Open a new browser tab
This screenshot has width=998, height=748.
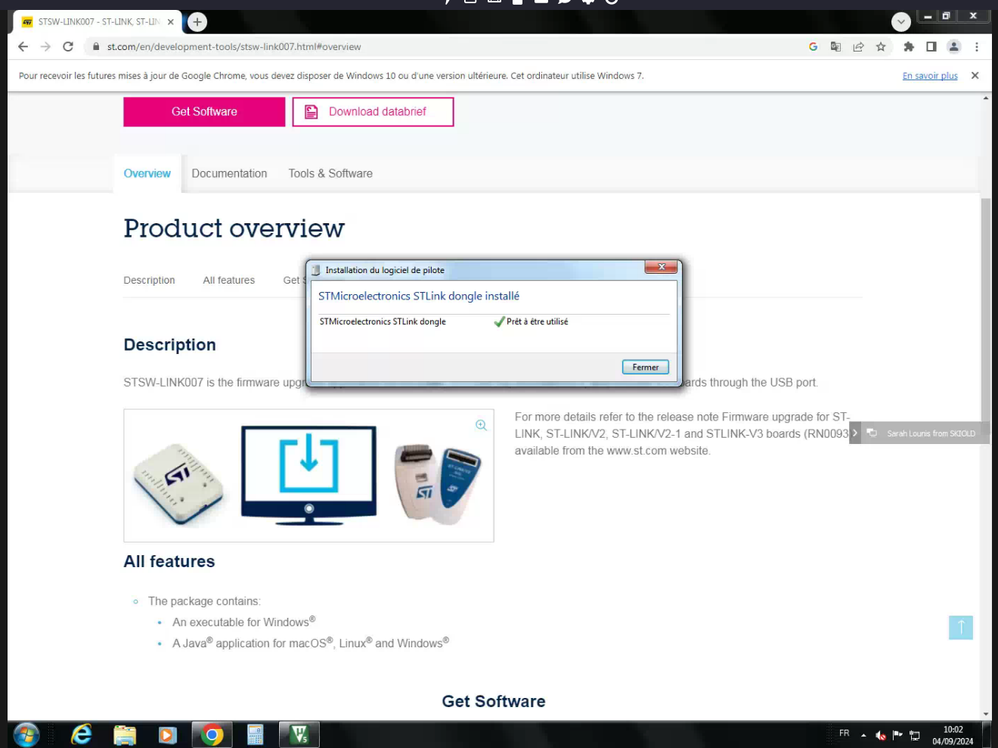[197, 22]
